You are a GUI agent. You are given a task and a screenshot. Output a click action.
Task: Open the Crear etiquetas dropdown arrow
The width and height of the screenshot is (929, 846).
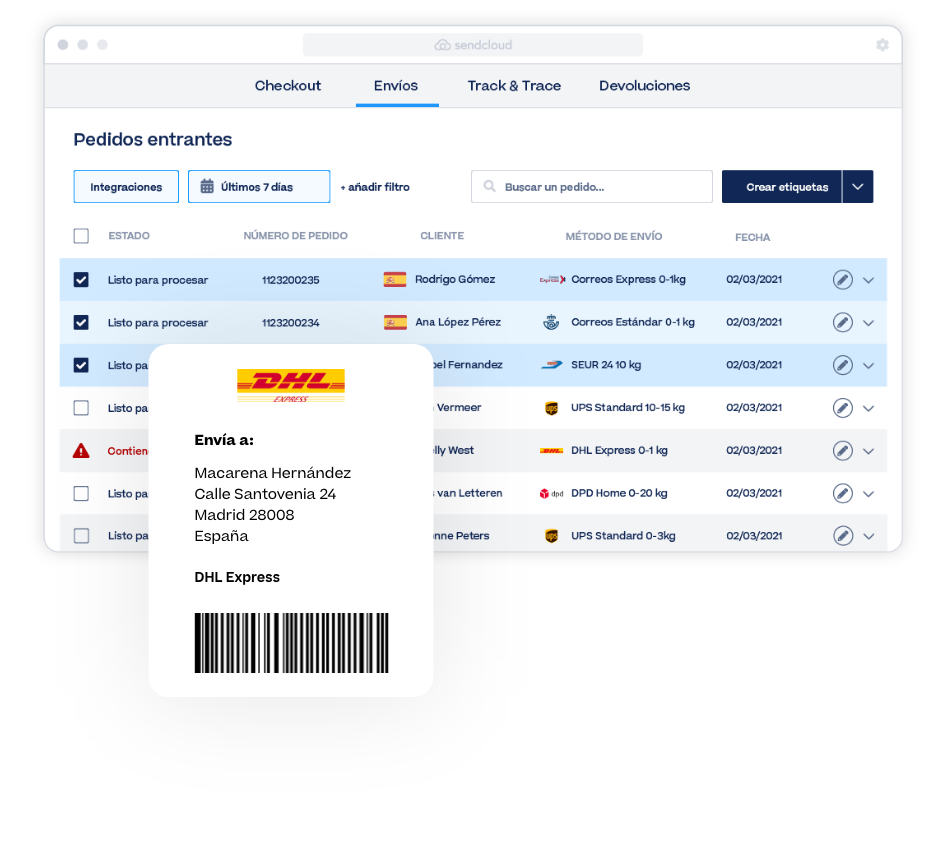(857, 187)
